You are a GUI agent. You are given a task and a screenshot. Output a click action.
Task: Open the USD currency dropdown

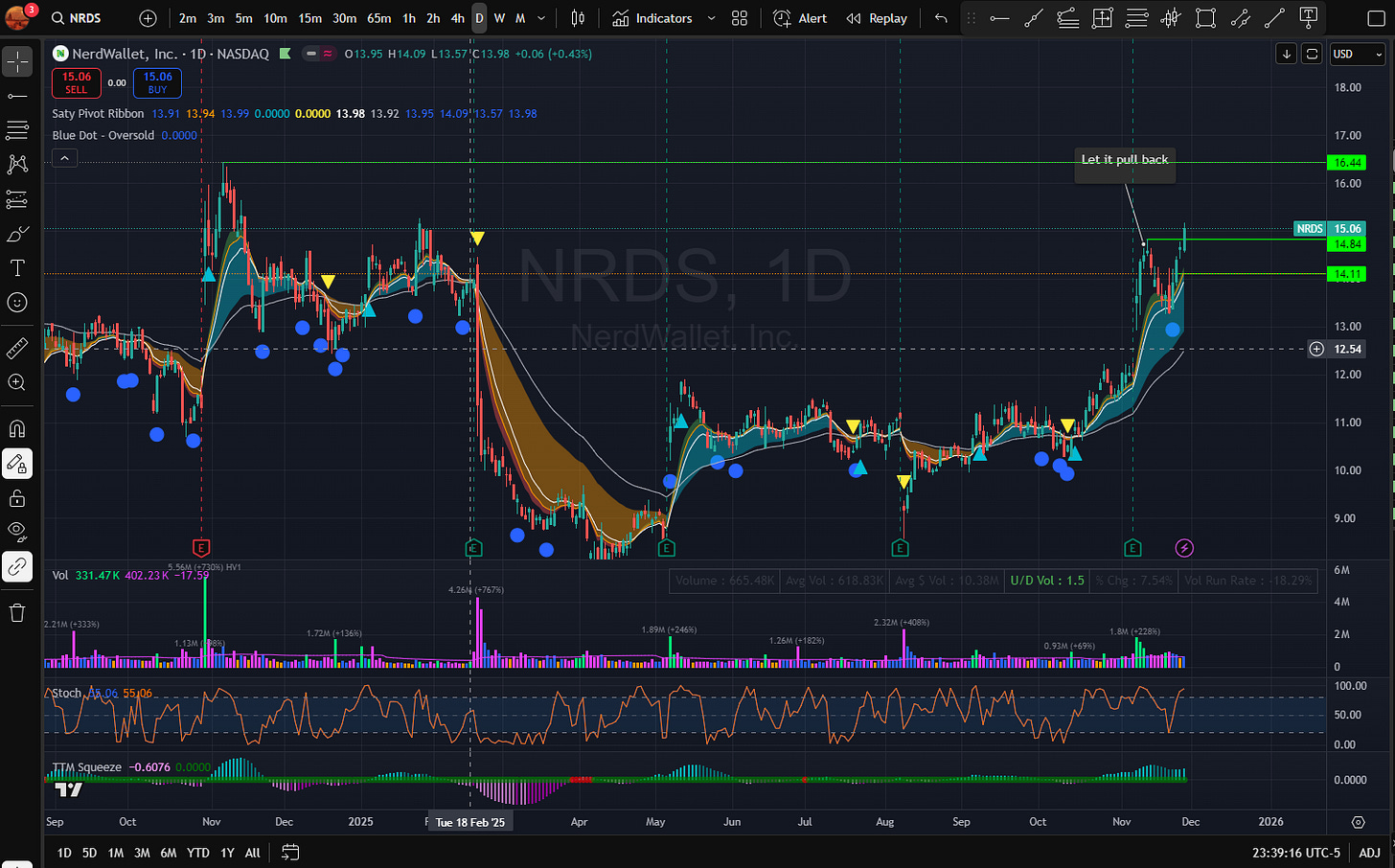(1358, 54)
